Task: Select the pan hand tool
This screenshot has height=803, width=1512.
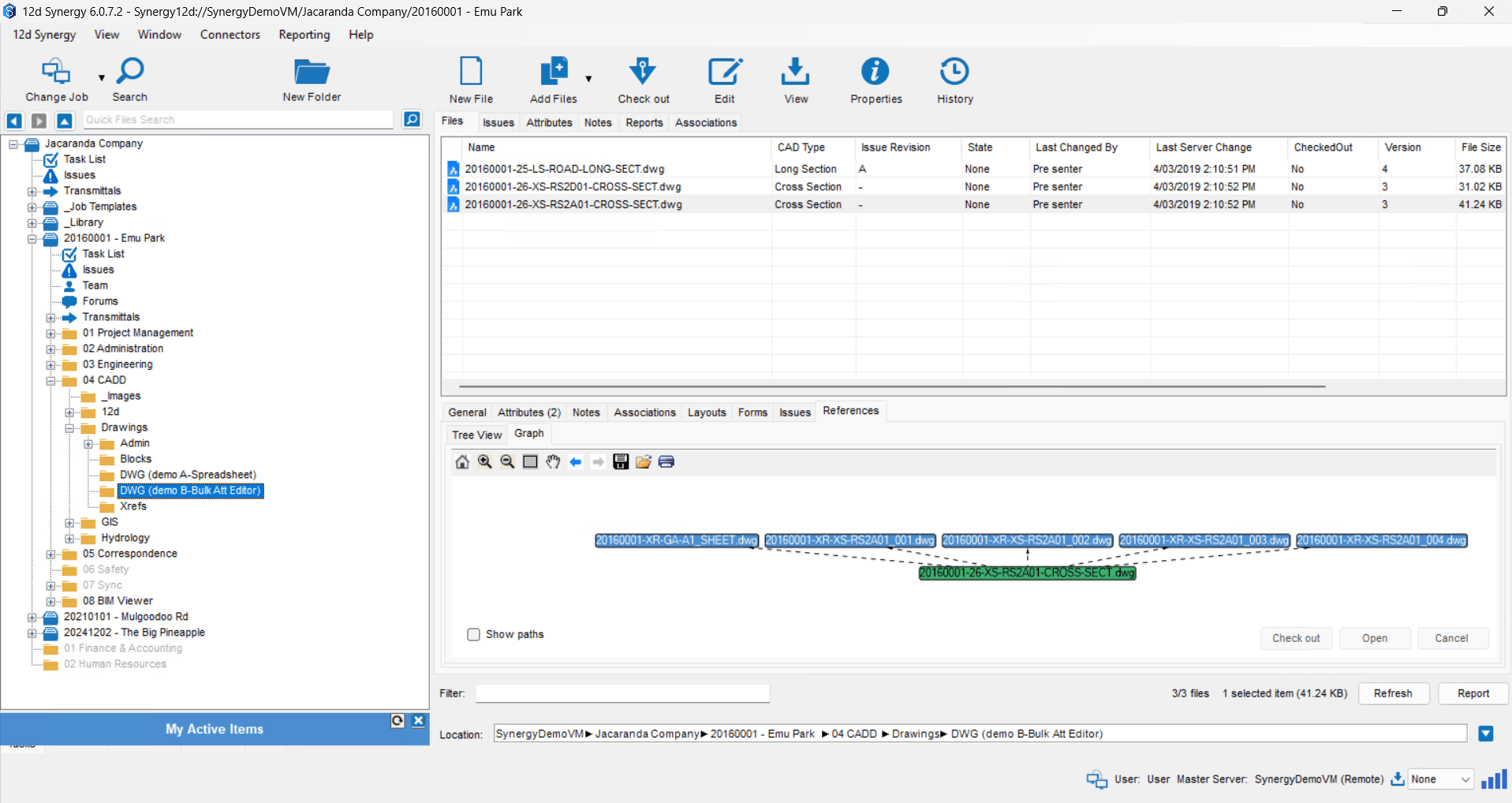Action: pos(553,462)
